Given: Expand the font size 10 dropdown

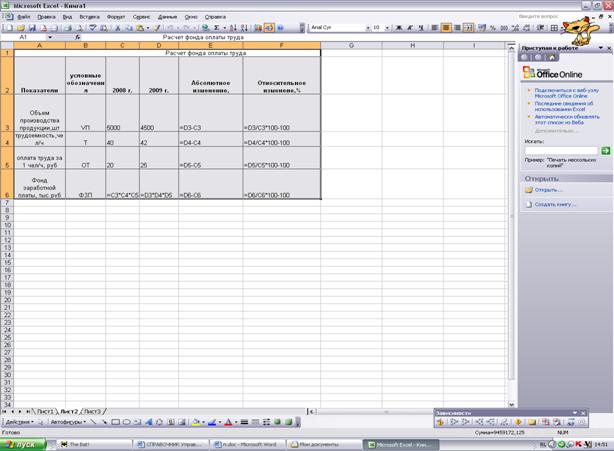Looking at the screenshot, I should (388, 28).
